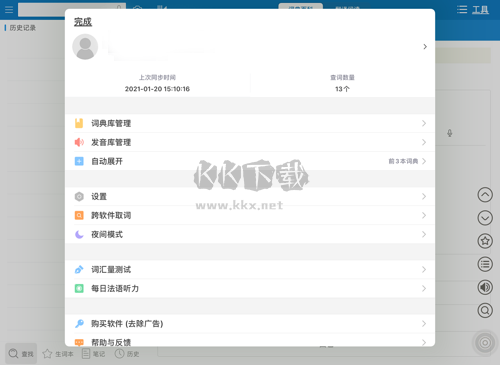Expand 自动展开 chevron with 前3本词典
This screenshot has width=500, height=365.
pos(424,161)
